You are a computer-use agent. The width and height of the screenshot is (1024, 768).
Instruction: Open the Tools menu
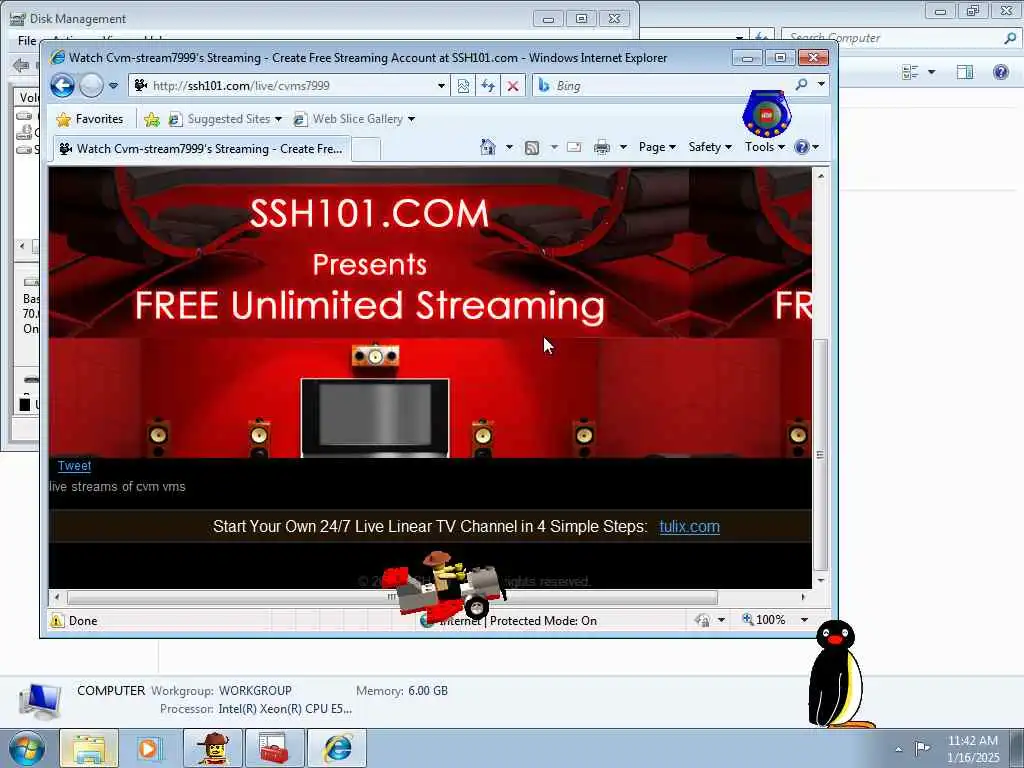click(765, 147)
